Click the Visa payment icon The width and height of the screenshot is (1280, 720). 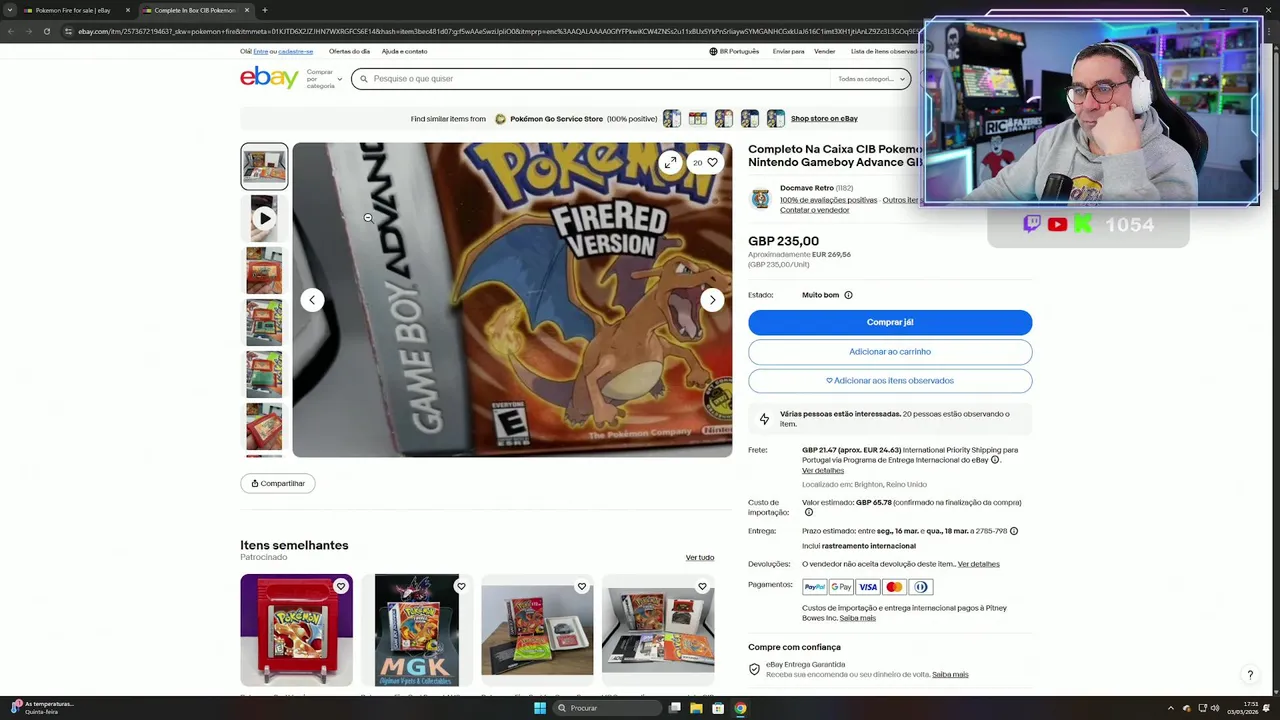tap(867, 587)
